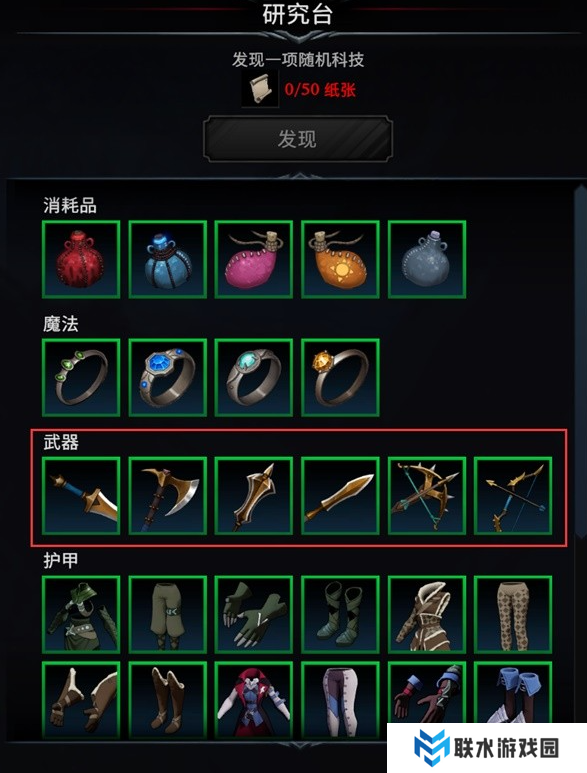Select the blue potion flask
This screenshot has height=773, width=587.
tap(168, 259)
